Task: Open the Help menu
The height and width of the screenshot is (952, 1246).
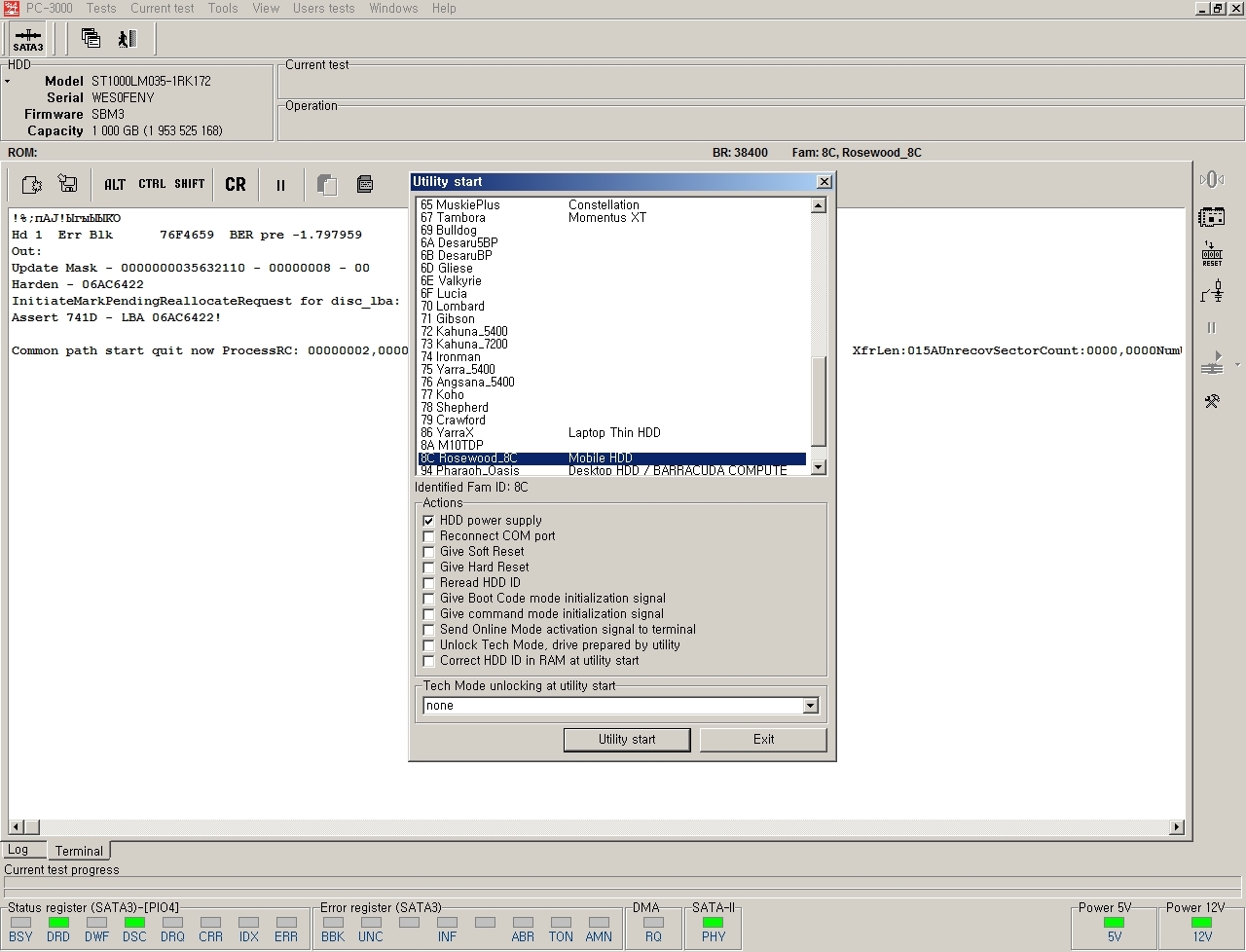Action: click(x=444, y=8)
